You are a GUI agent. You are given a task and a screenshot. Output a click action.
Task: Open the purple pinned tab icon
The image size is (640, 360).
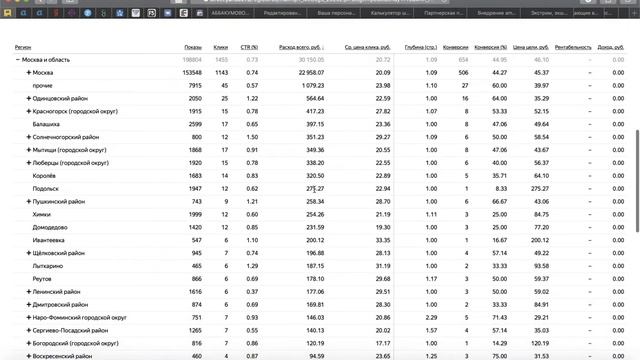pos(71,13)
